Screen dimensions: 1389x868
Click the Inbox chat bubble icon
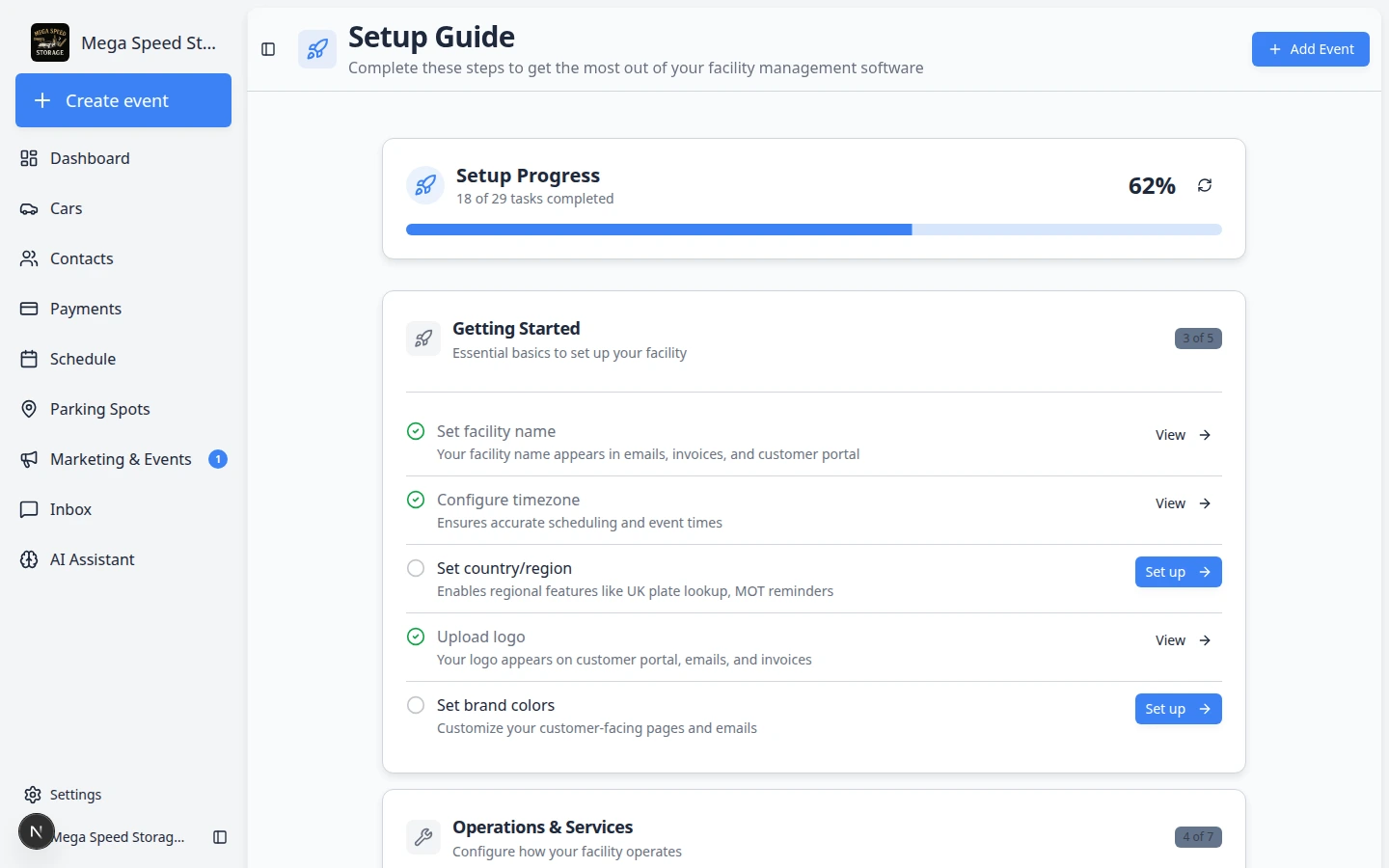pyautogui.click(x=29, y=509)
